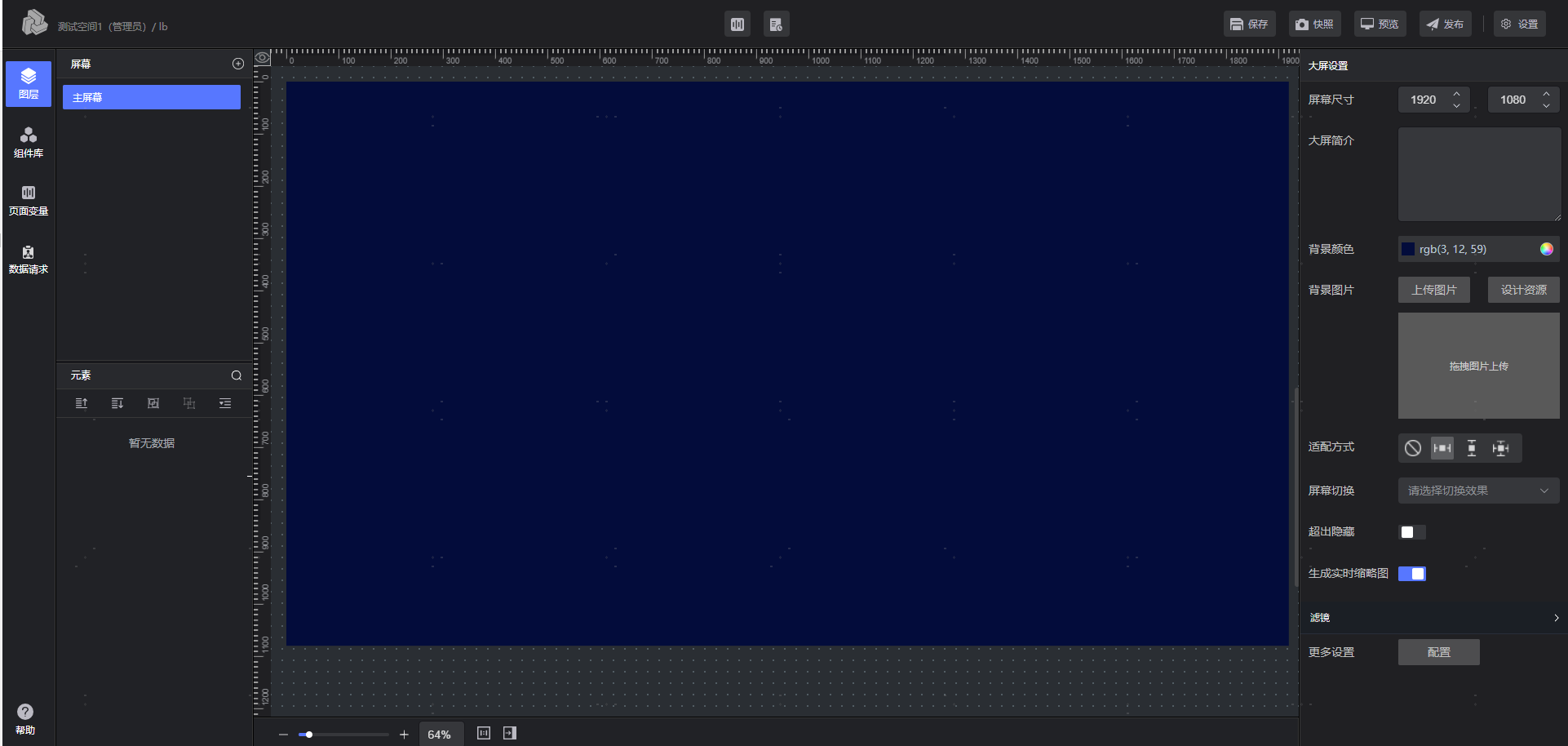Click the move-layer-up icon in 元素 toolbar
Image resolution: width=1568 pixels, height=746 pixels.
pos(82,403)
